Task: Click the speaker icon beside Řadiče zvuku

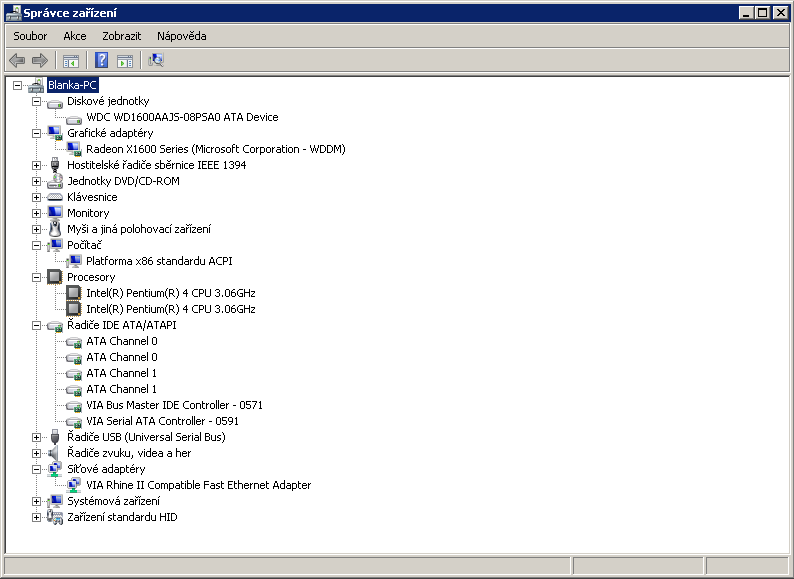Action: (x=54, y=453)
